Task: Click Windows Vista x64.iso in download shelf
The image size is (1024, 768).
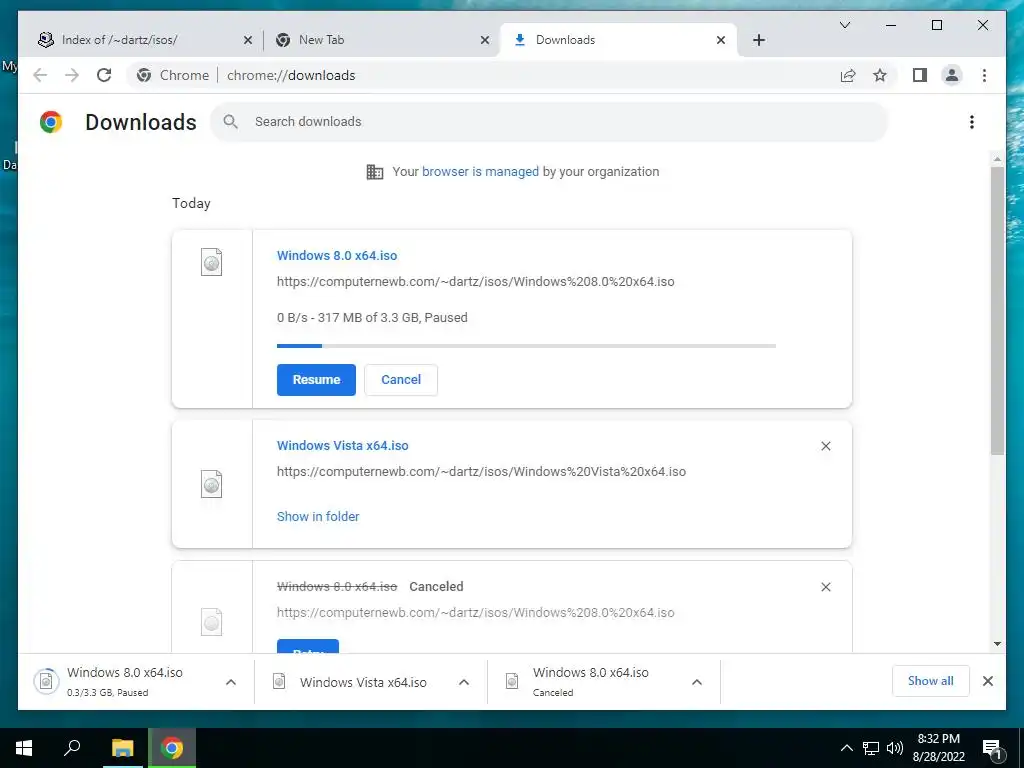Action: coord(355,682)
